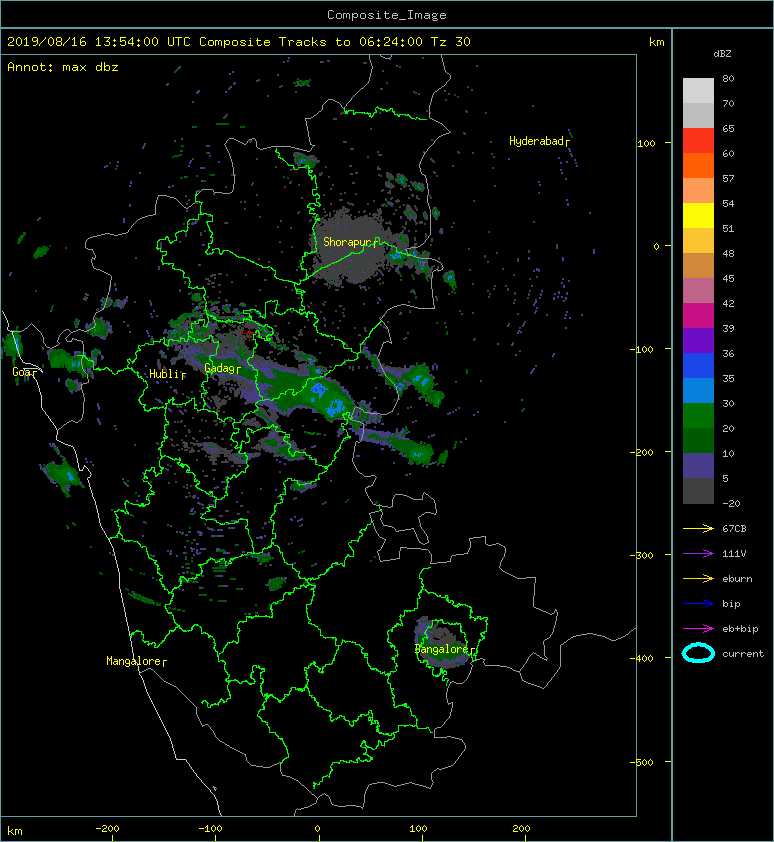Pick the light gray 80–70 dBZ swatch

coord(698,91)
